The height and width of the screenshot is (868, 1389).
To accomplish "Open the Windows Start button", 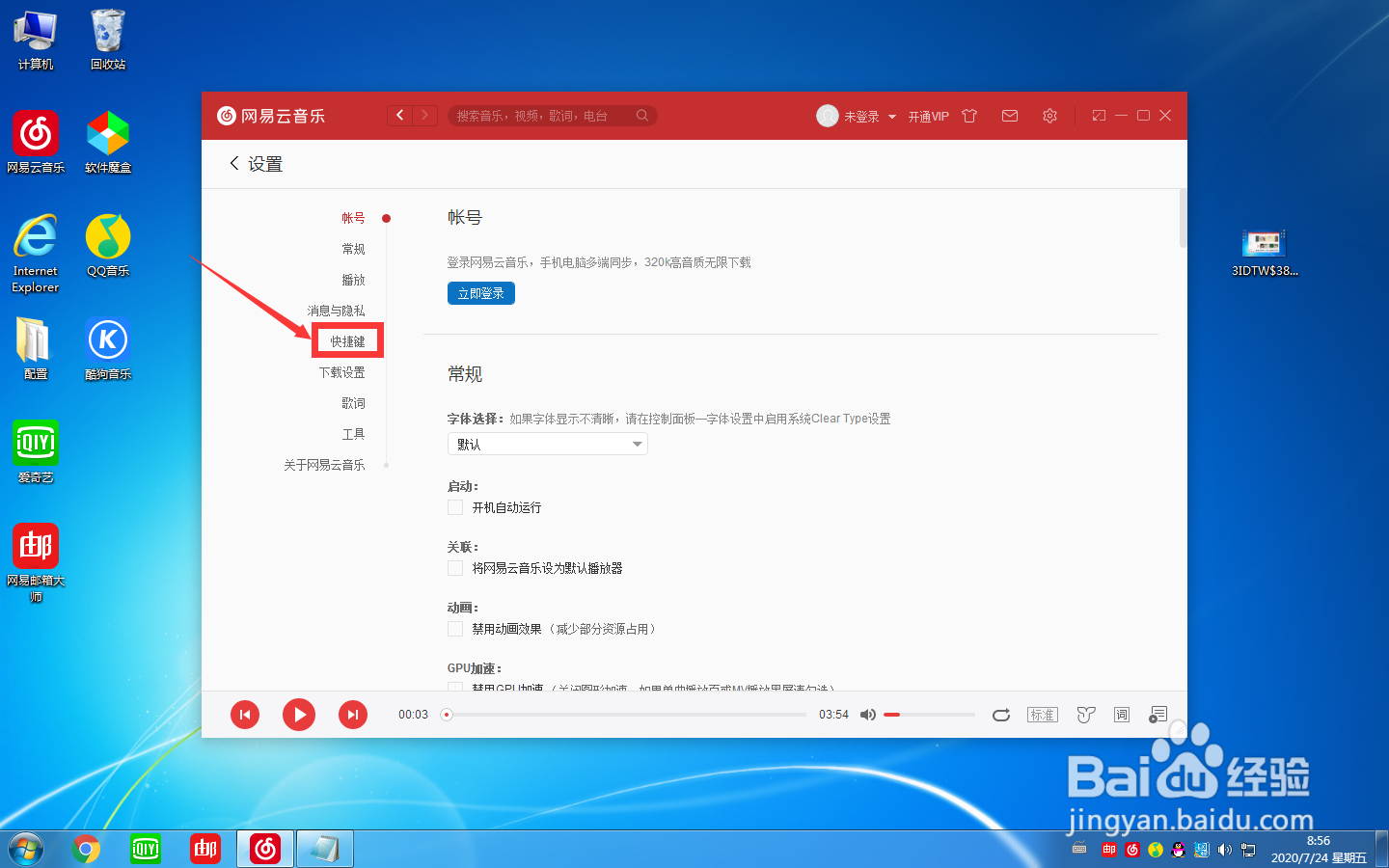I will click(x=26, y=849).
